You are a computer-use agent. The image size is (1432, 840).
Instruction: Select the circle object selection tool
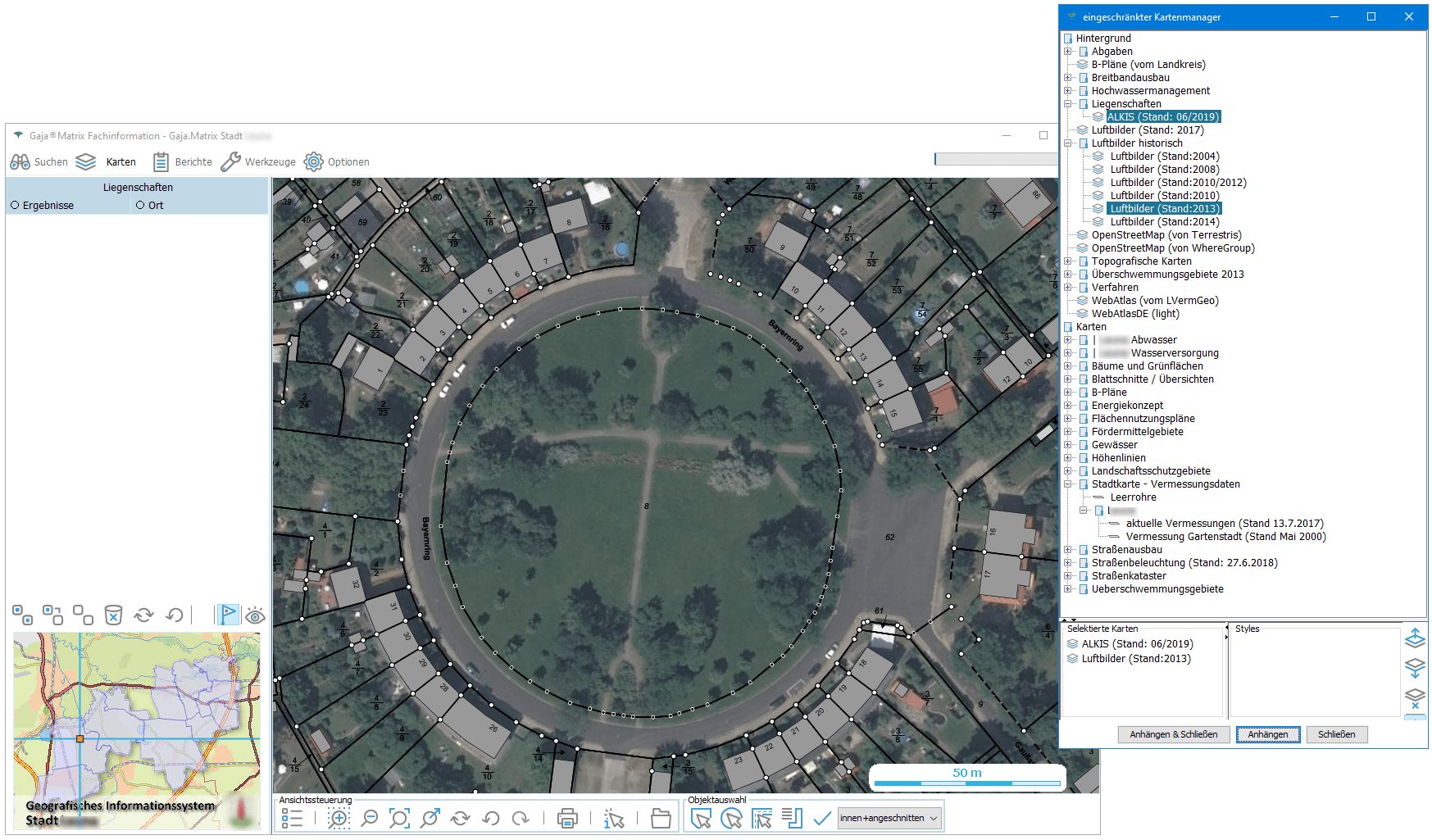tap(731, 818)
